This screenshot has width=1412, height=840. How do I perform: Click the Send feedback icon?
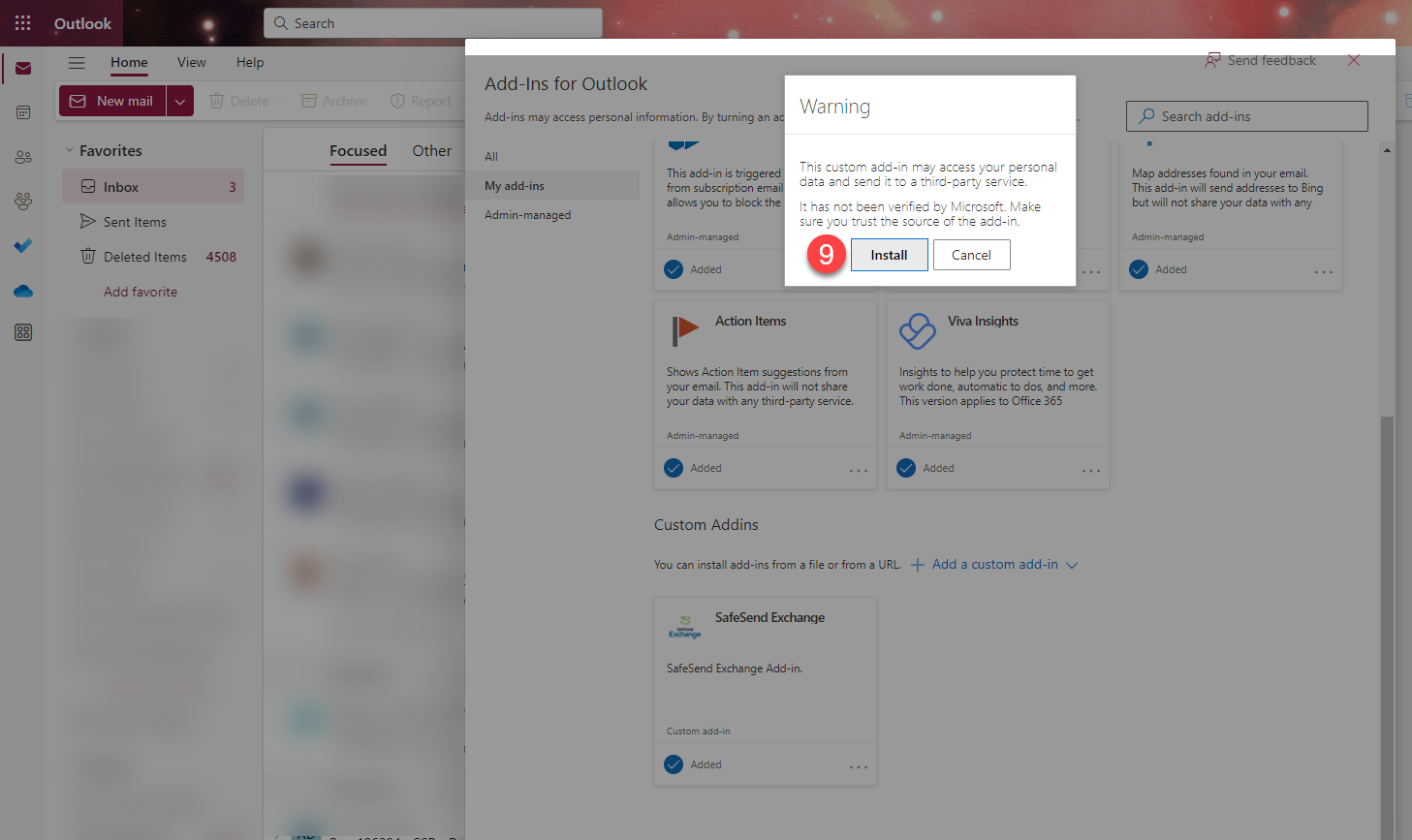coord(1212,60)
